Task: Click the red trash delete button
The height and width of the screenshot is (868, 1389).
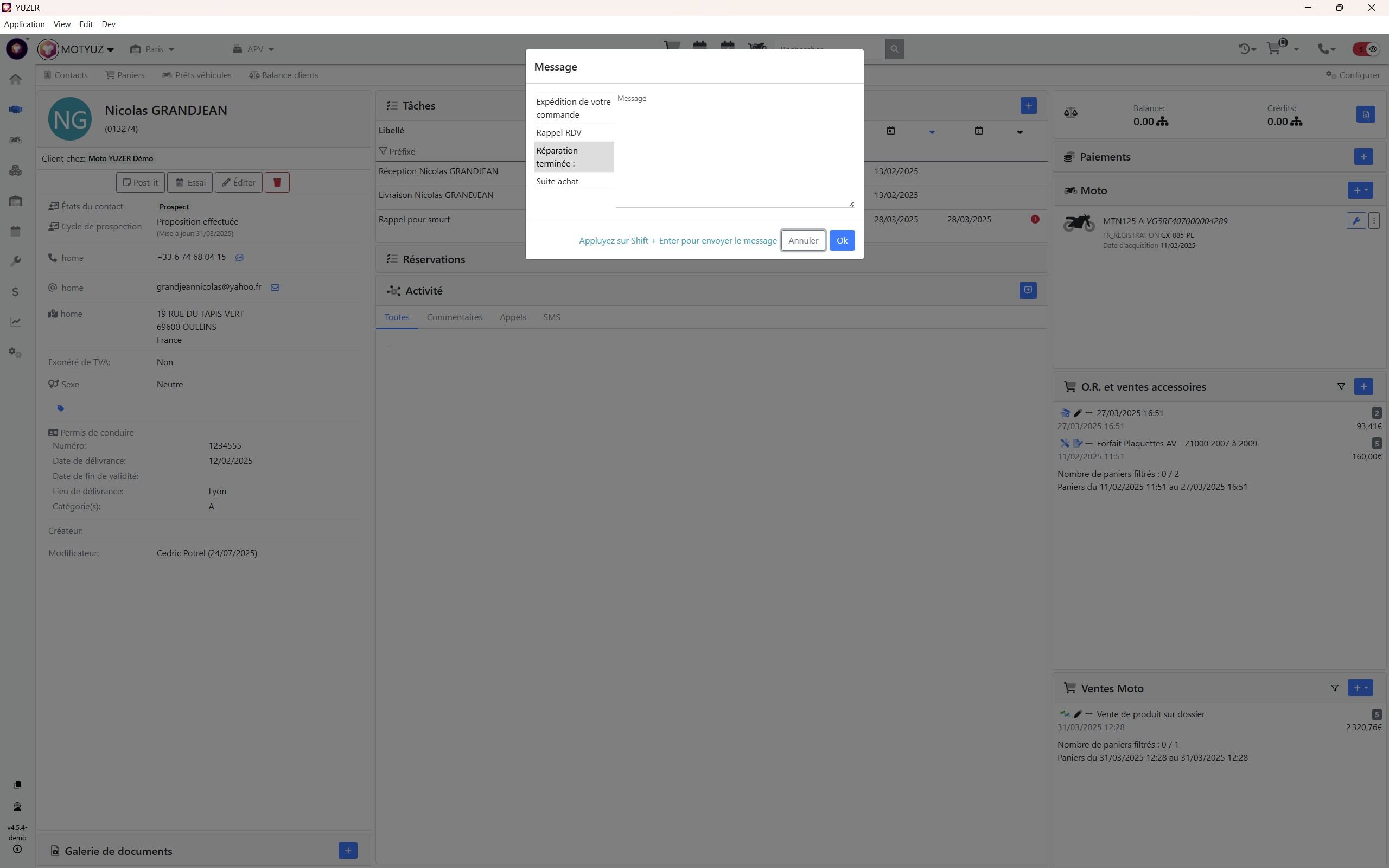Action: tap(277, 183)
